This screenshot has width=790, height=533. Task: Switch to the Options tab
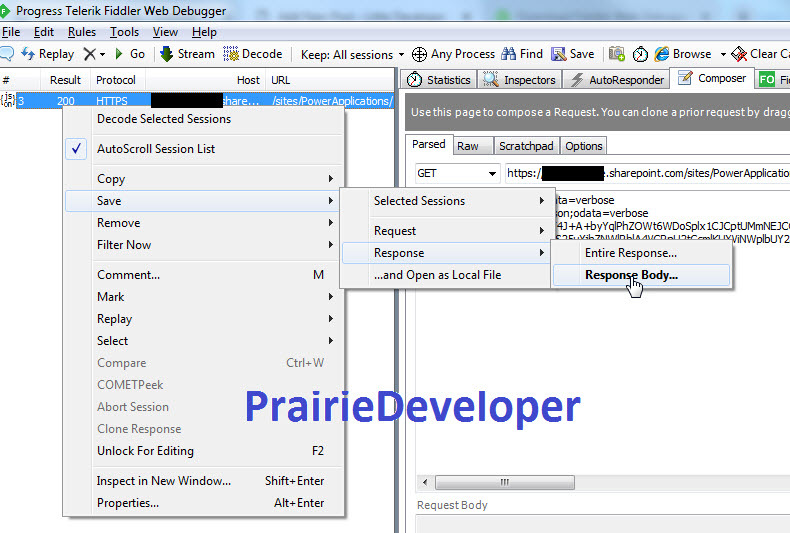click(x=583, y=146)
